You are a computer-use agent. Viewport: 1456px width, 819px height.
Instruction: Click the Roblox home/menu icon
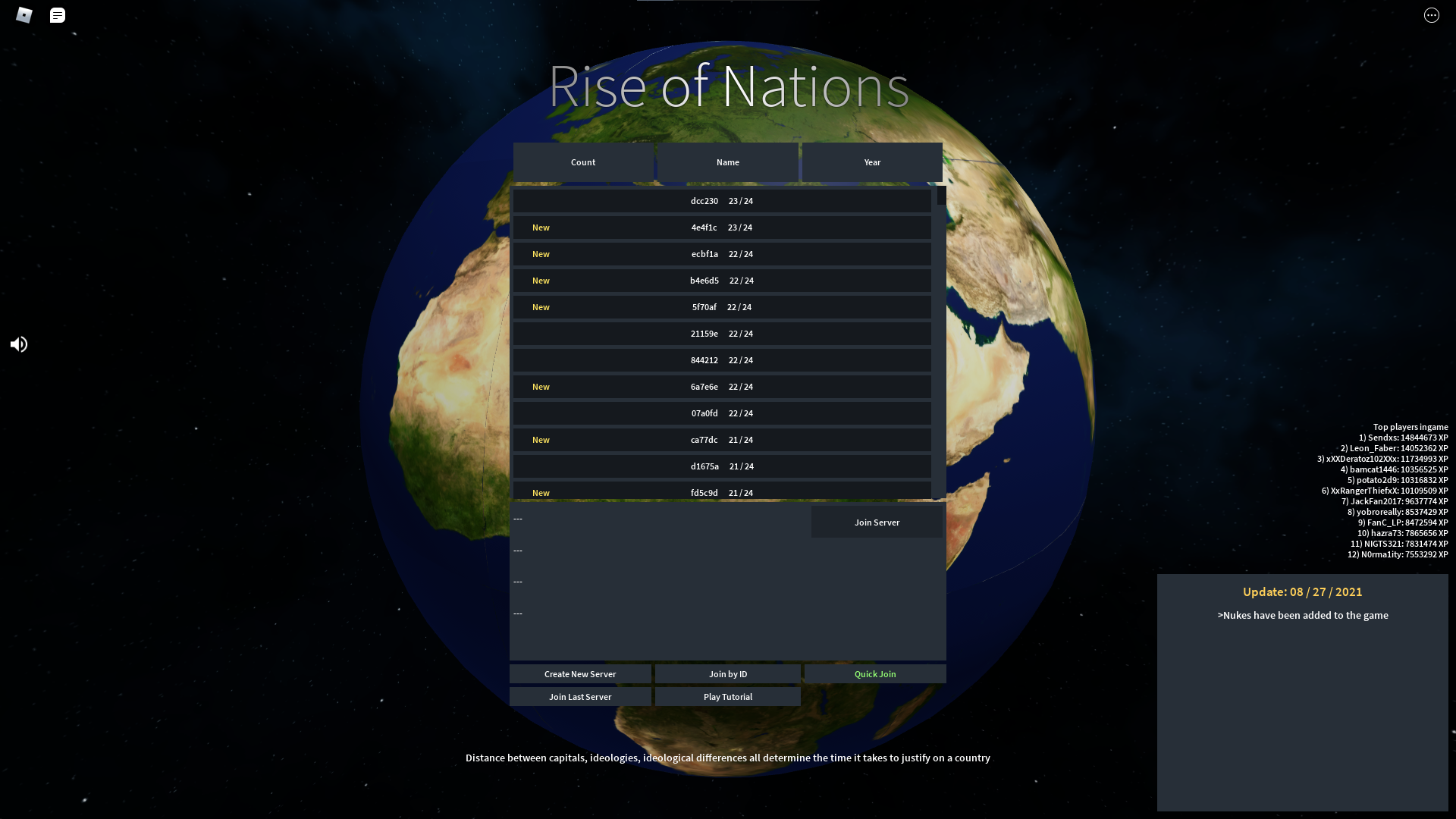(x=24, y=14)
